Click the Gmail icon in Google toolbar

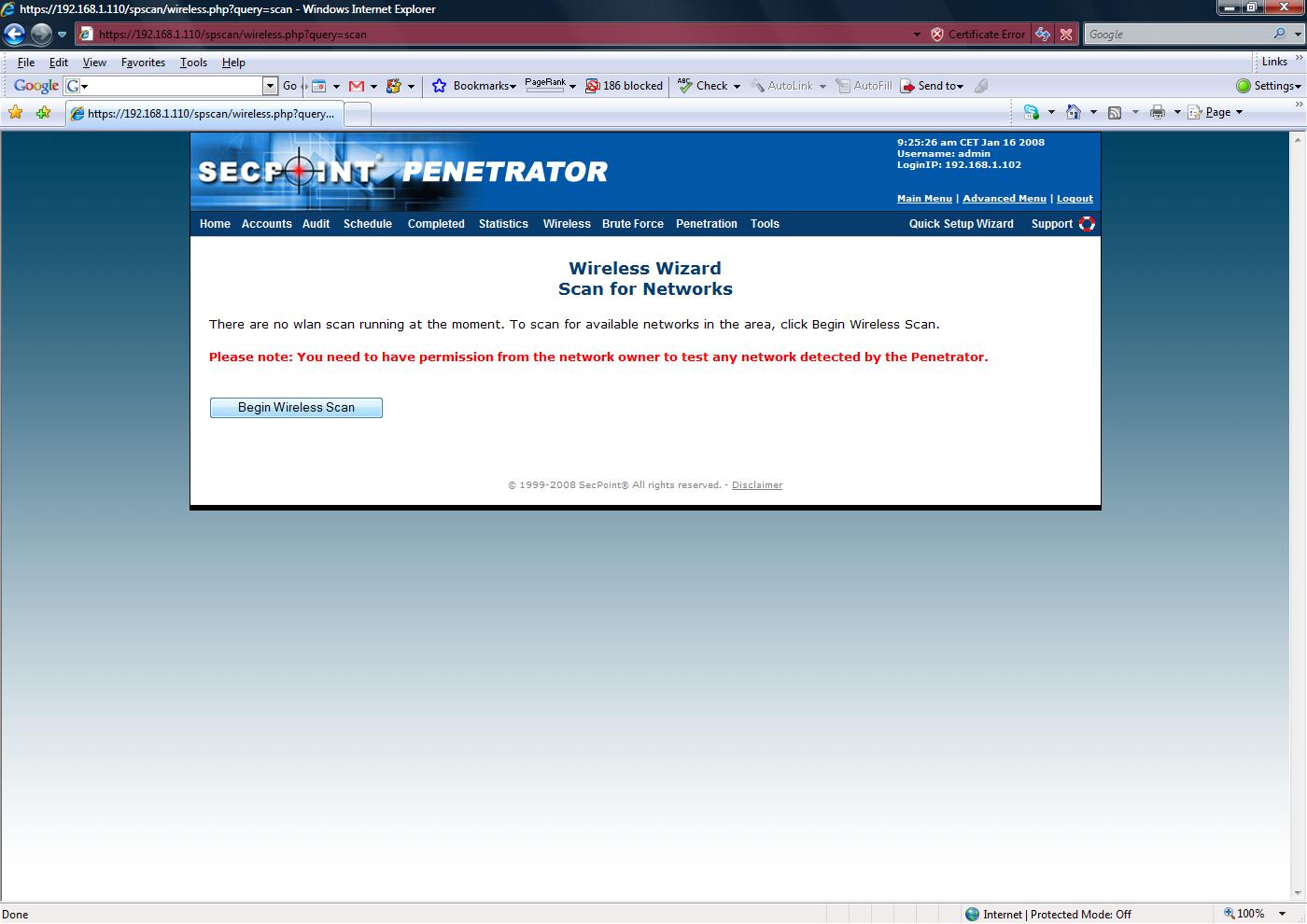tap(356, 86)
